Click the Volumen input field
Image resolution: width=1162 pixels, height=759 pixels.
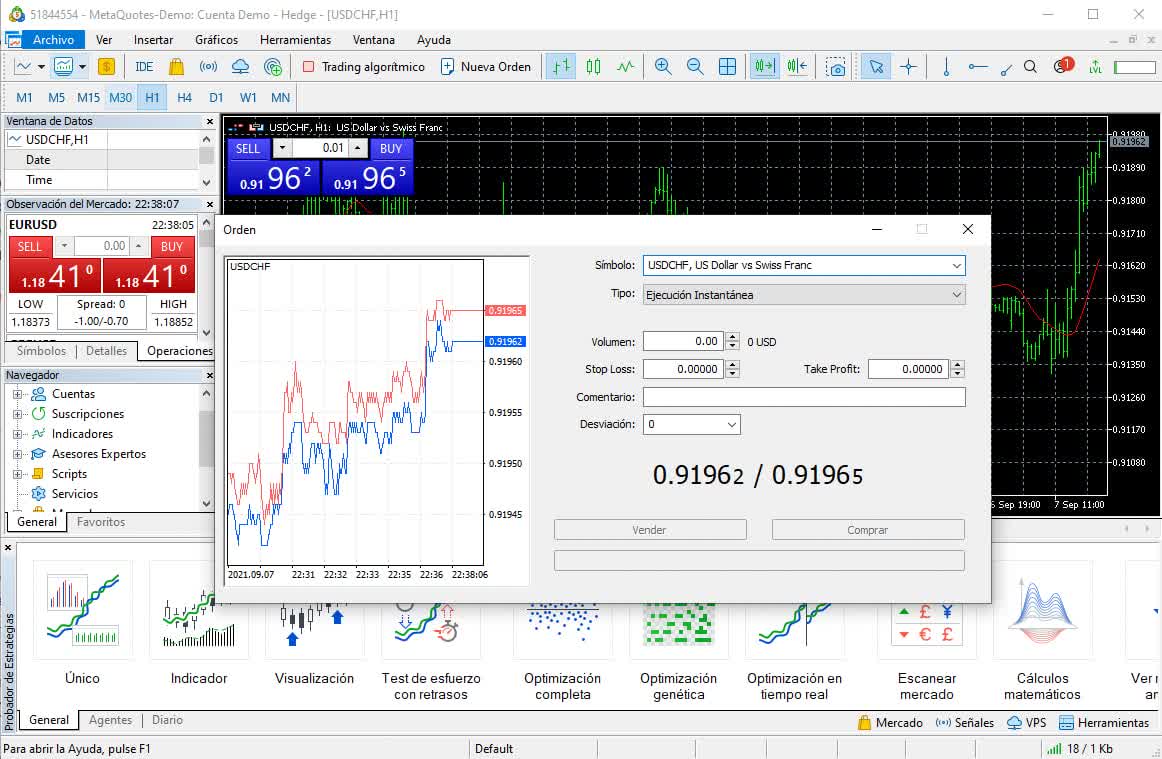pyautogui.click(x=683, y=342)
